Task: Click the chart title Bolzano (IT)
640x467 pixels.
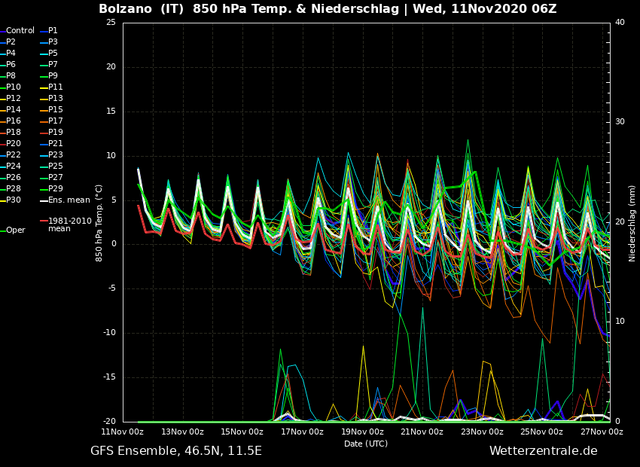Action: tap(141, 9)
